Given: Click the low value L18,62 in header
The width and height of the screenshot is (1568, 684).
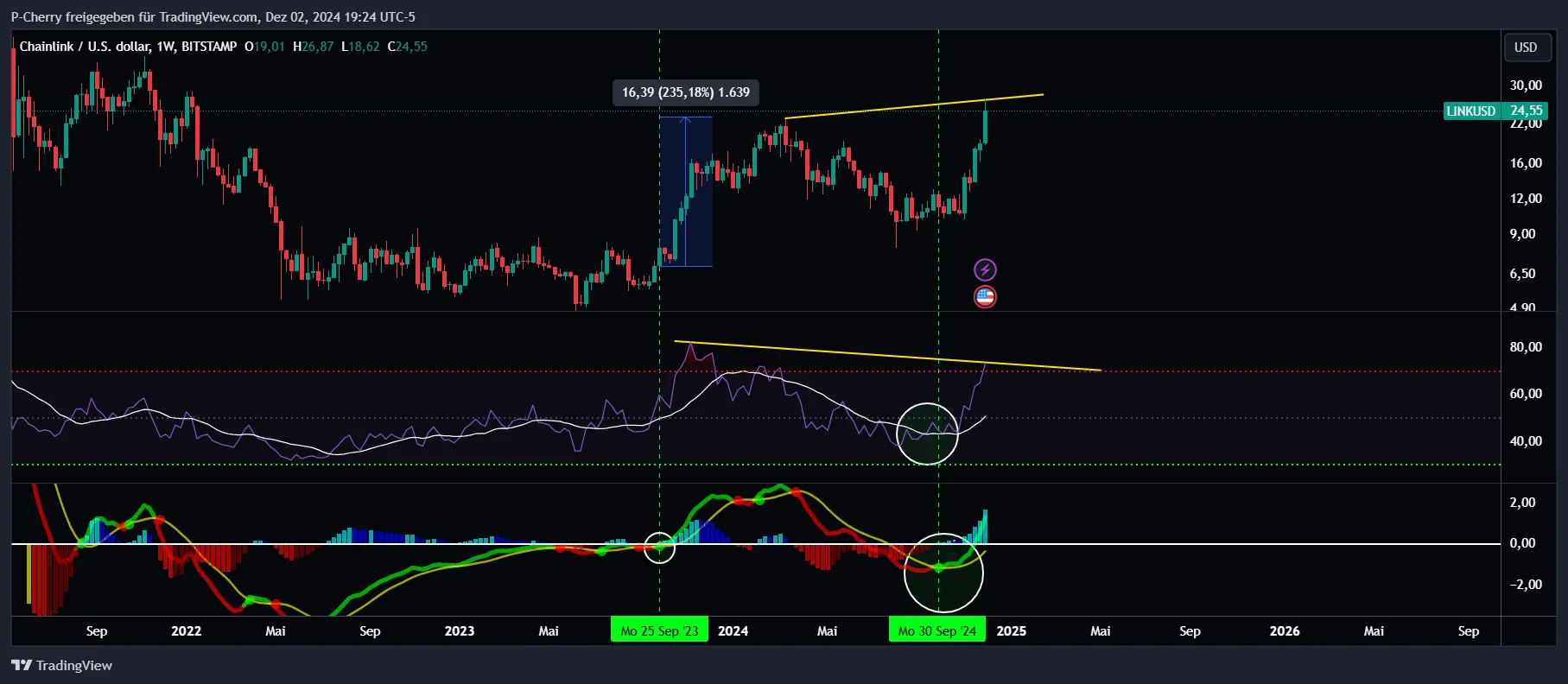Looking at the screenshot, I should point(360,47).
